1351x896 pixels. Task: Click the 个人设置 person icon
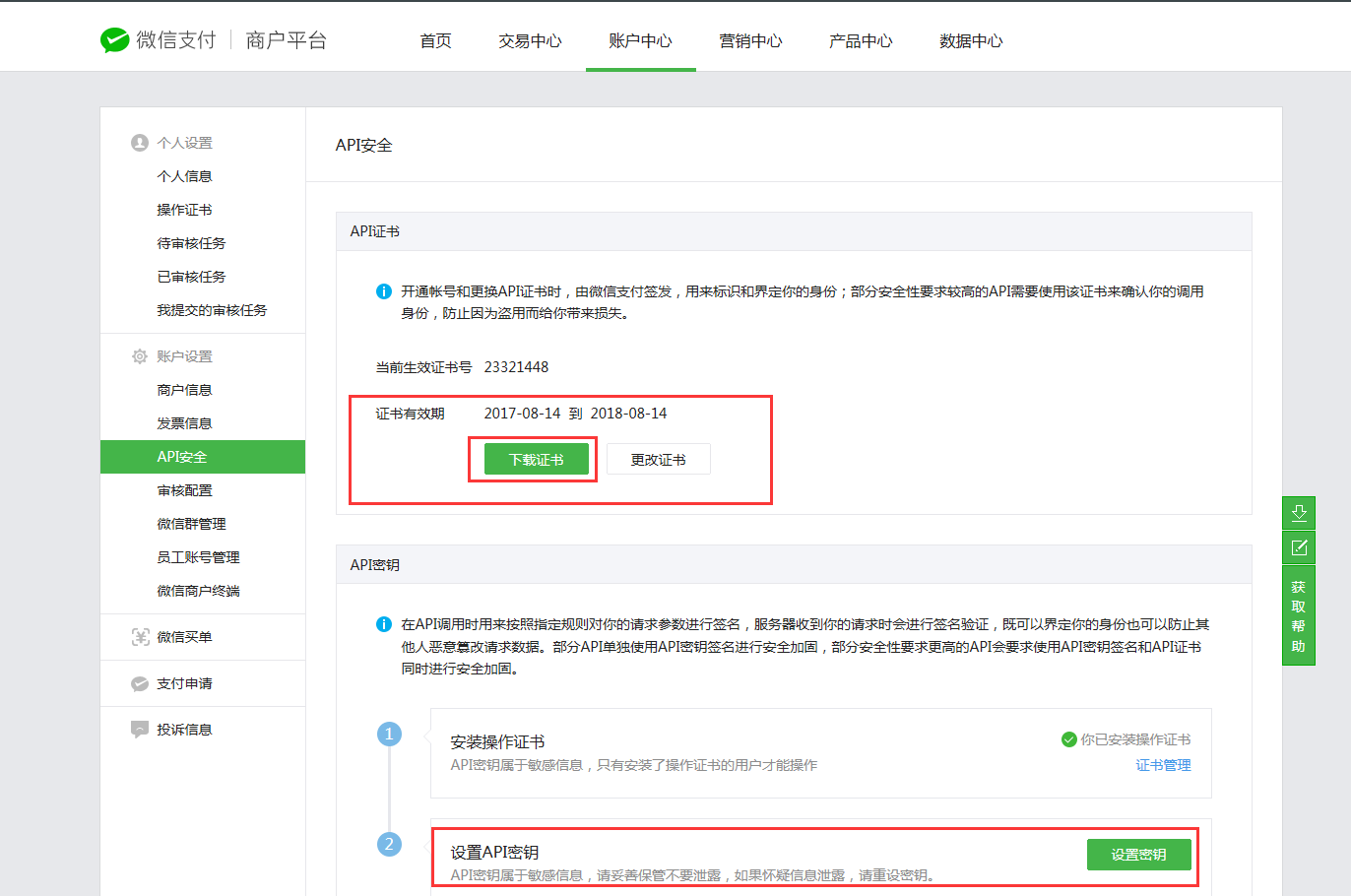pos(140,143)
